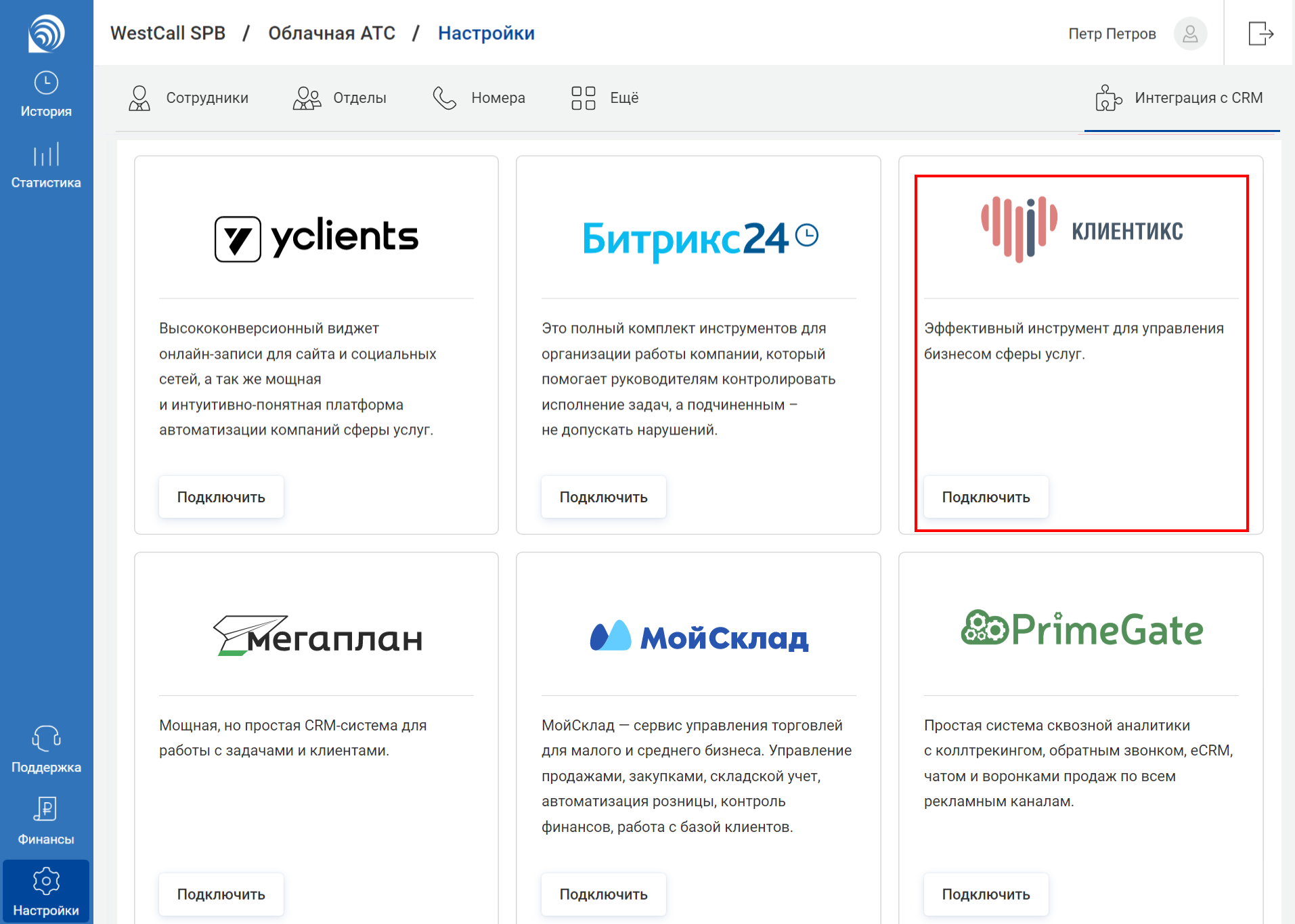
Task: Click Финансы label in sidebar
Action: [x=46, y=839]
